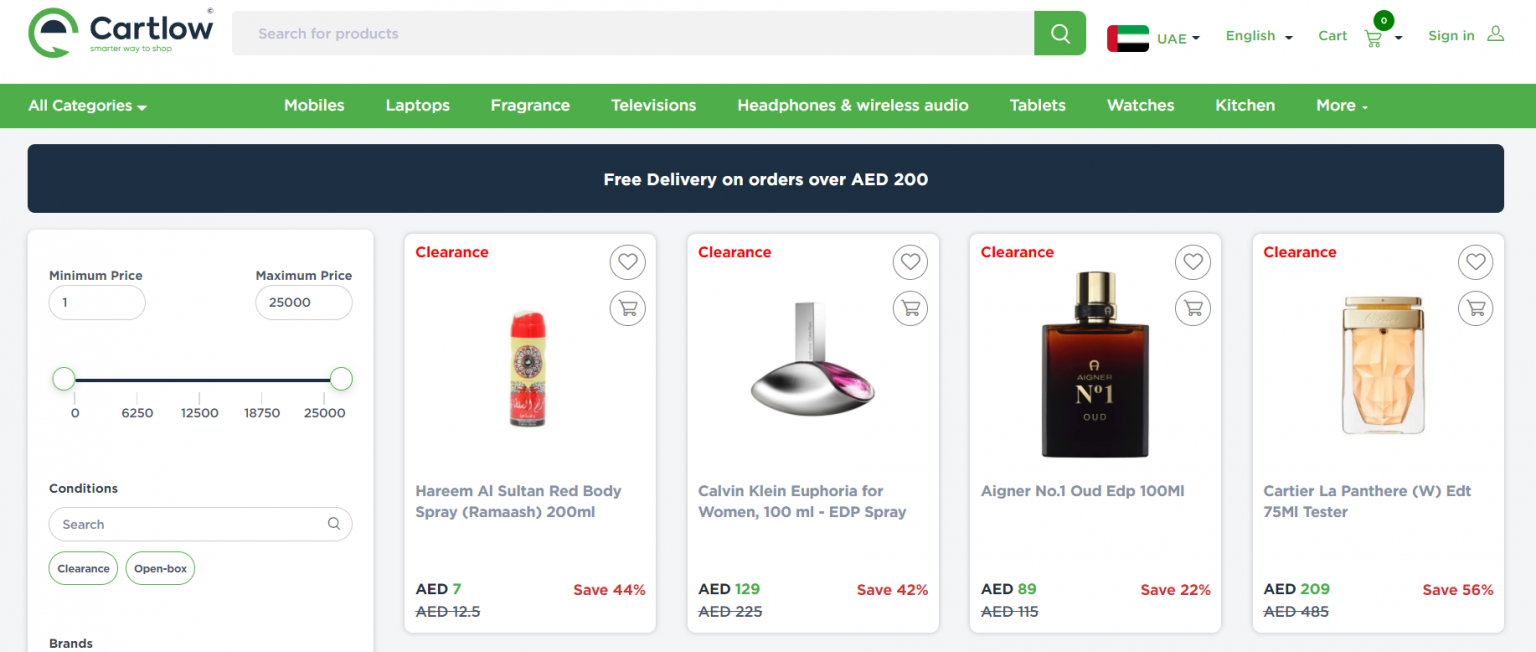This screenshot has width=1536, height=652.
Task: Toggle the Open-box condition filter
Action: pos(160,568)
